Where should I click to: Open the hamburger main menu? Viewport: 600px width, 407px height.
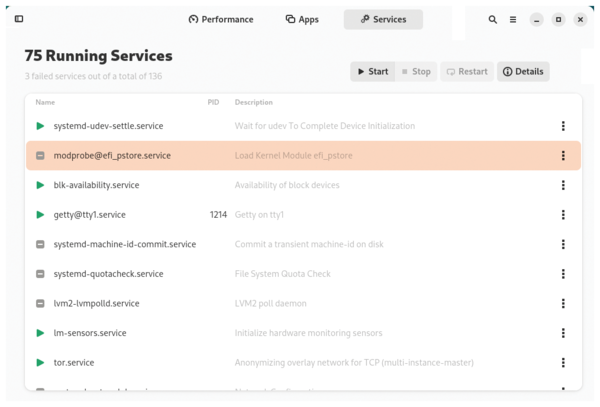click(513, 19)
